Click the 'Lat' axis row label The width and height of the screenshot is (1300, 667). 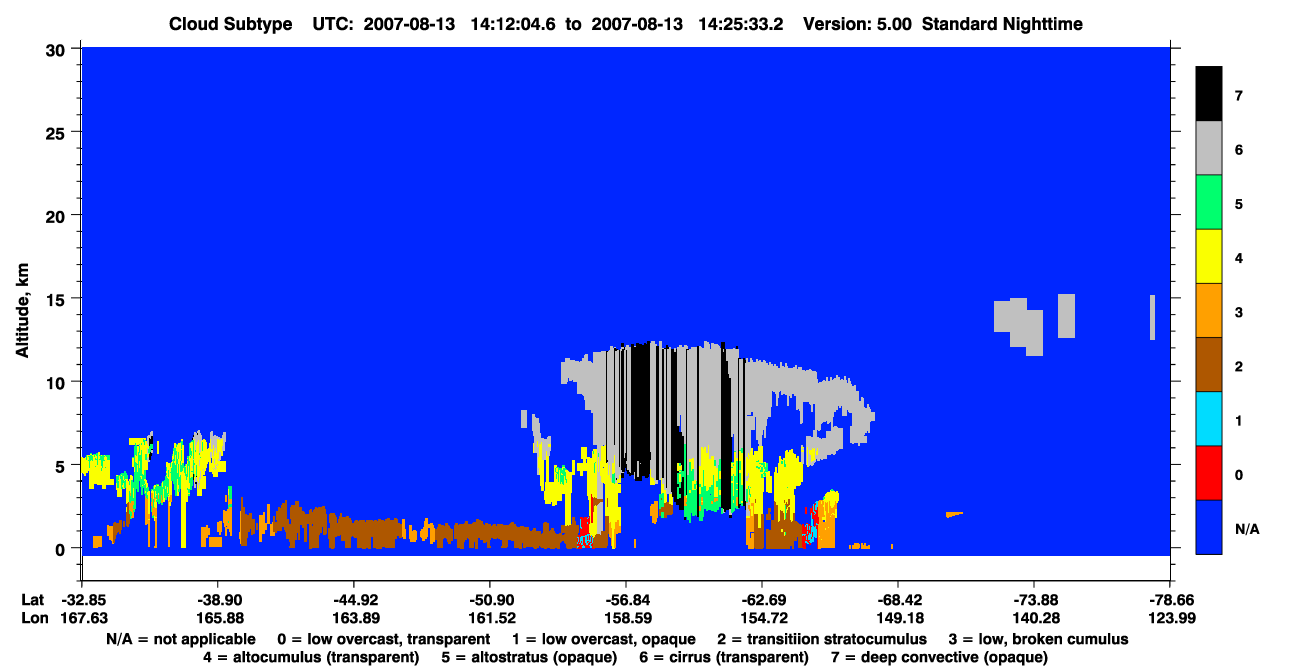(32, 599)
